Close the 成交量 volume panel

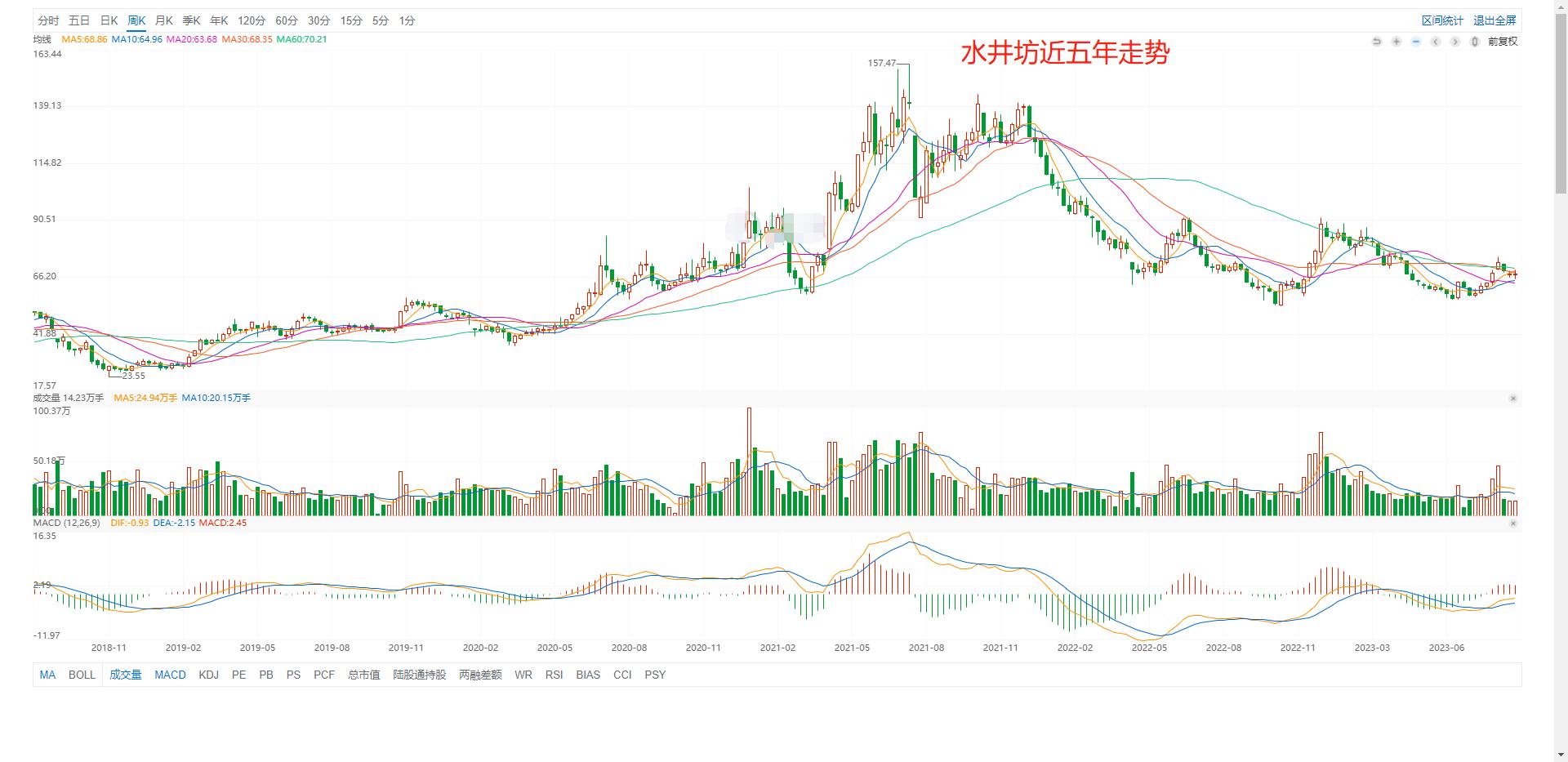[x=1515, y=399]
